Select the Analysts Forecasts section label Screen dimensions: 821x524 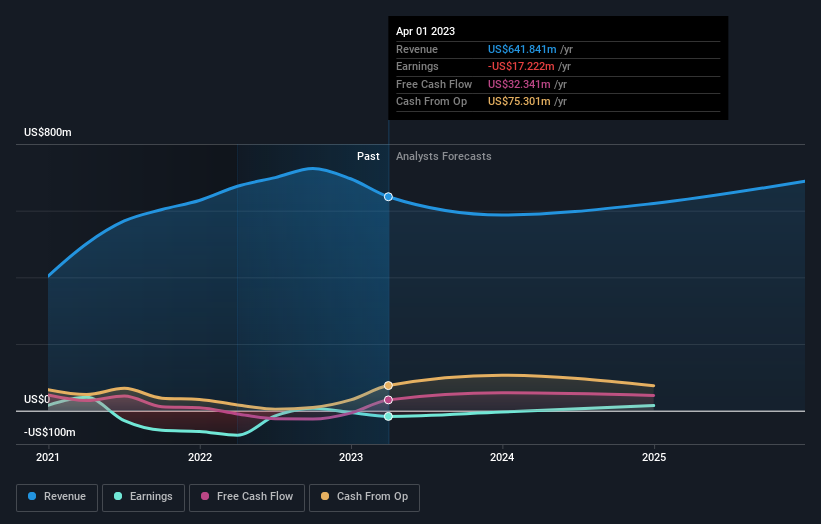(x=443, y=156)
